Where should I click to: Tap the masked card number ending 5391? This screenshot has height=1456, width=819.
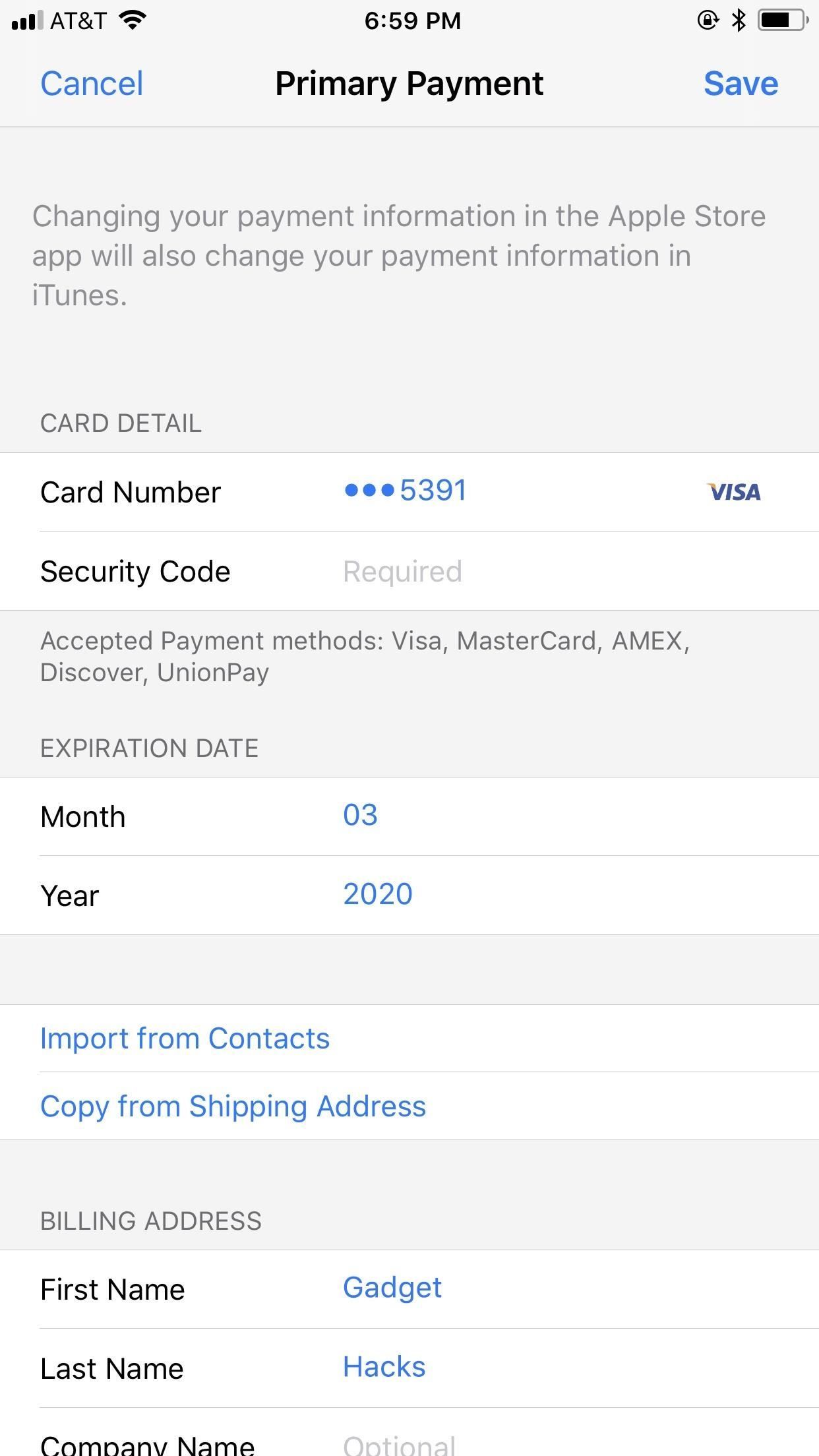pos(405,491)
